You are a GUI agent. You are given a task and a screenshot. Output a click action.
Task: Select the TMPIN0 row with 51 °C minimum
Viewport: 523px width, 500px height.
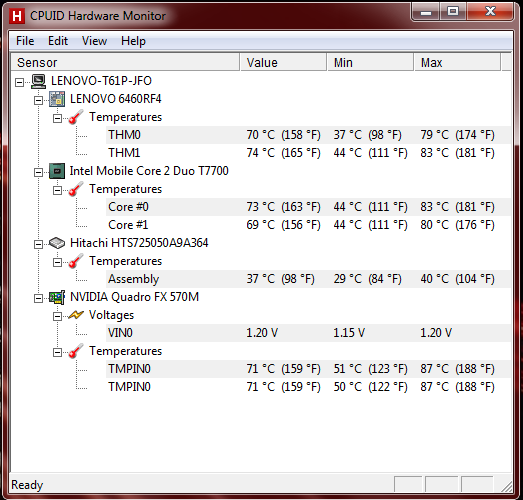(309, 369)
